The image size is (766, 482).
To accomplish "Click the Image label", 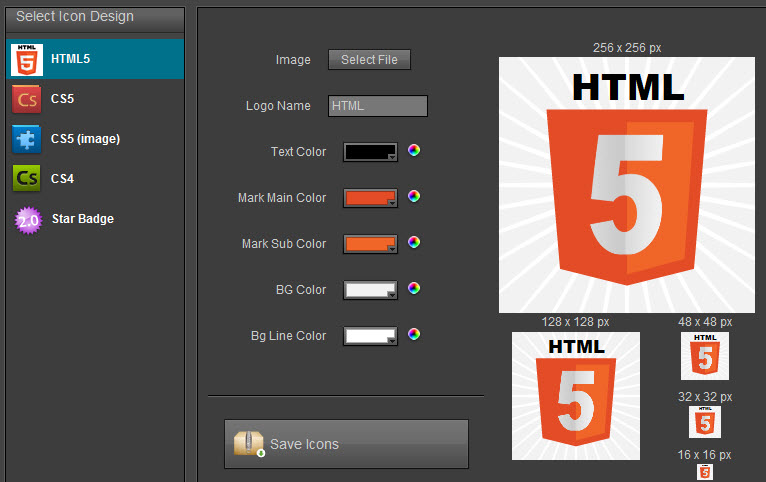I will [293, 60].
